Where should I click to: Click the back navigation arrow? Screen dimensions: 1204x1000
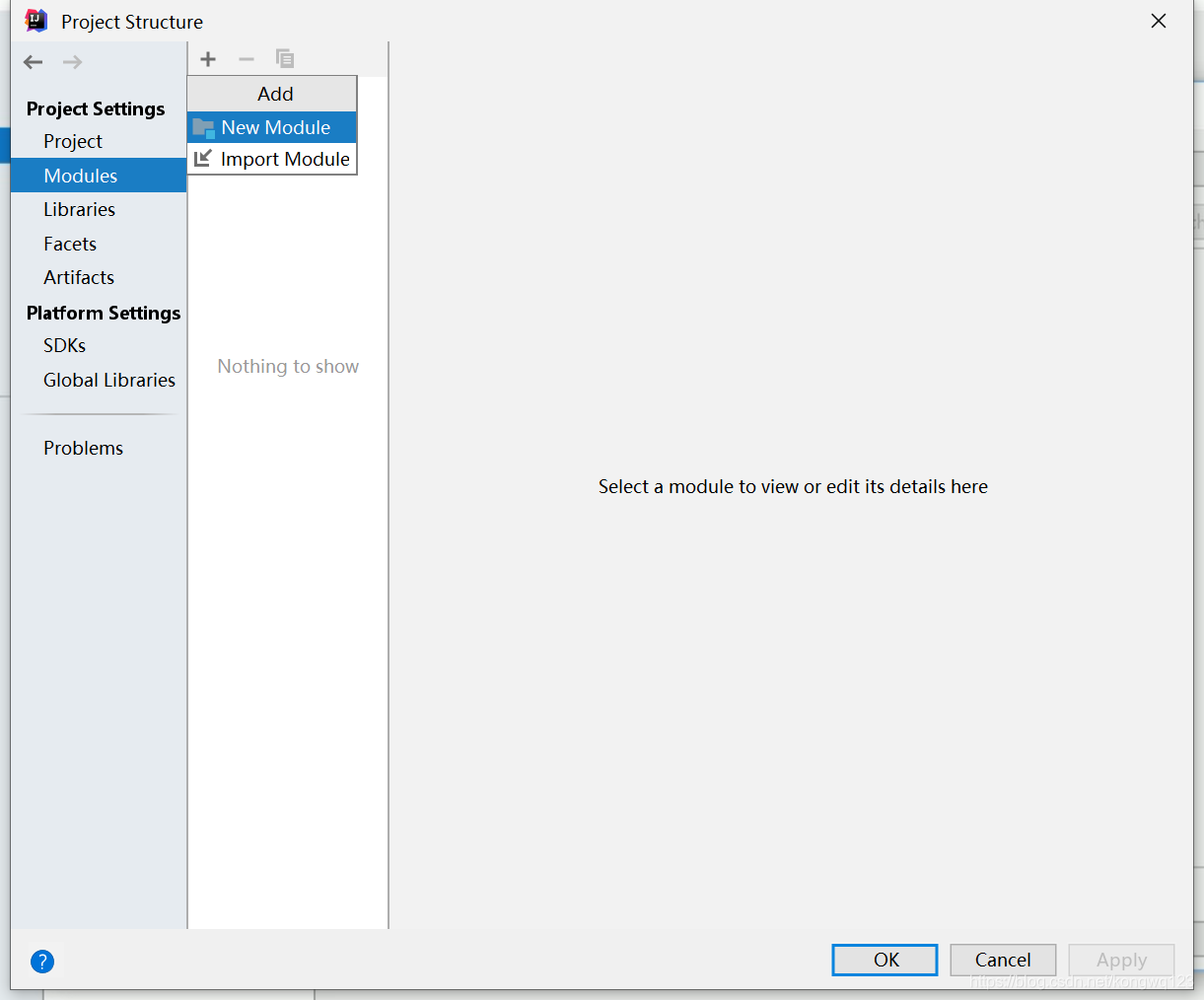click(x=34, y=62)
